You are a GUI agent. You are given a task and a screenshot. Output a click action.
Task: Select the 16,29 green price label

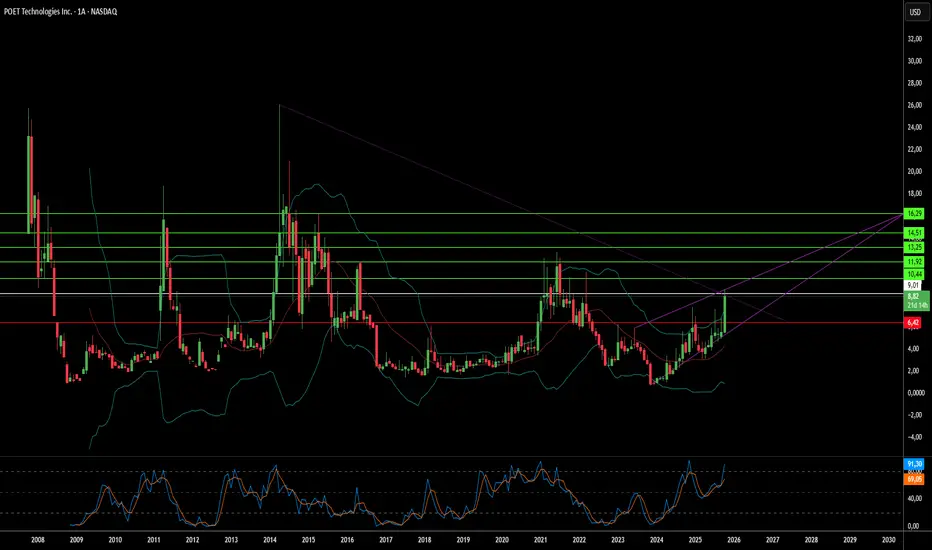[914, 213]
